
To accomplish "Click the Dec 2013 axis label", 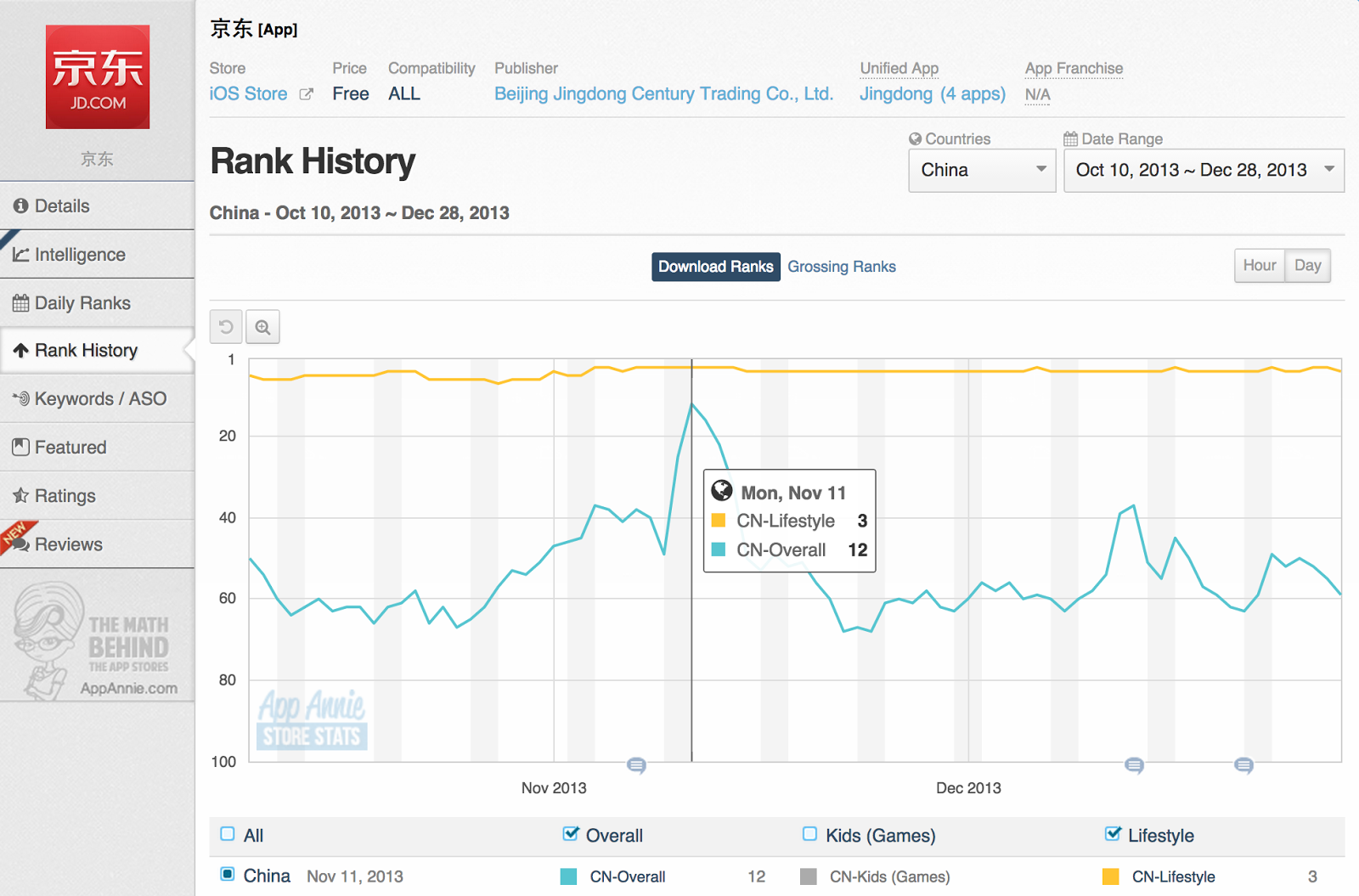I will (968, 788).
